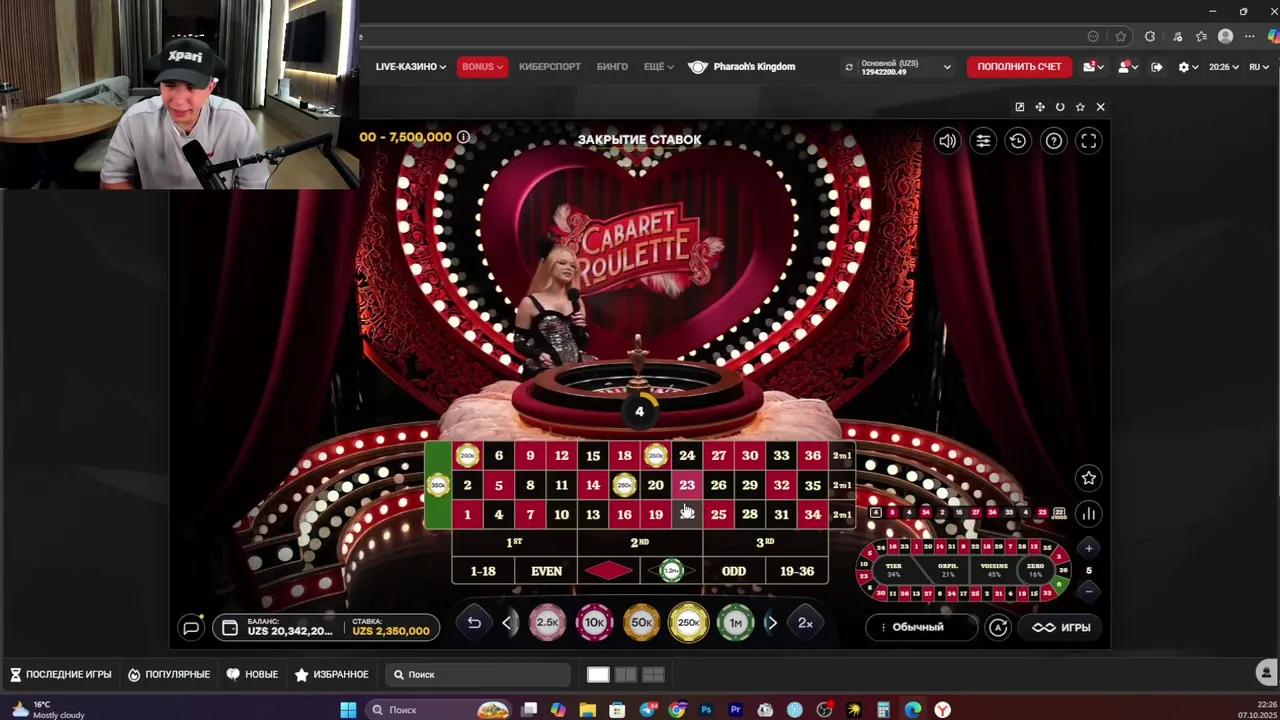Open ИЗБРАННОЕ games tab
Image resolution: width=1280 pixels, height=720 pixels.
pos(332,675)
